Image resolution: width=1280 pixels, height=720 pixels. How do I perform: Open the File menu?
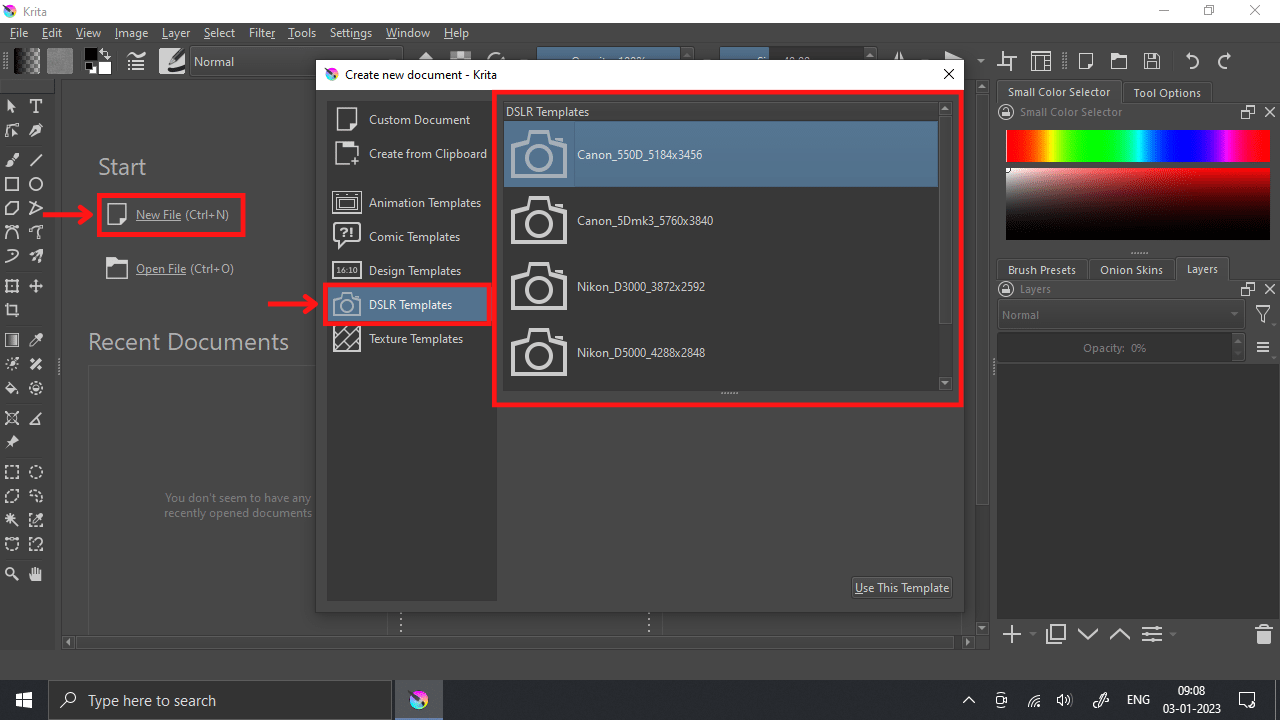pos(19,33)
